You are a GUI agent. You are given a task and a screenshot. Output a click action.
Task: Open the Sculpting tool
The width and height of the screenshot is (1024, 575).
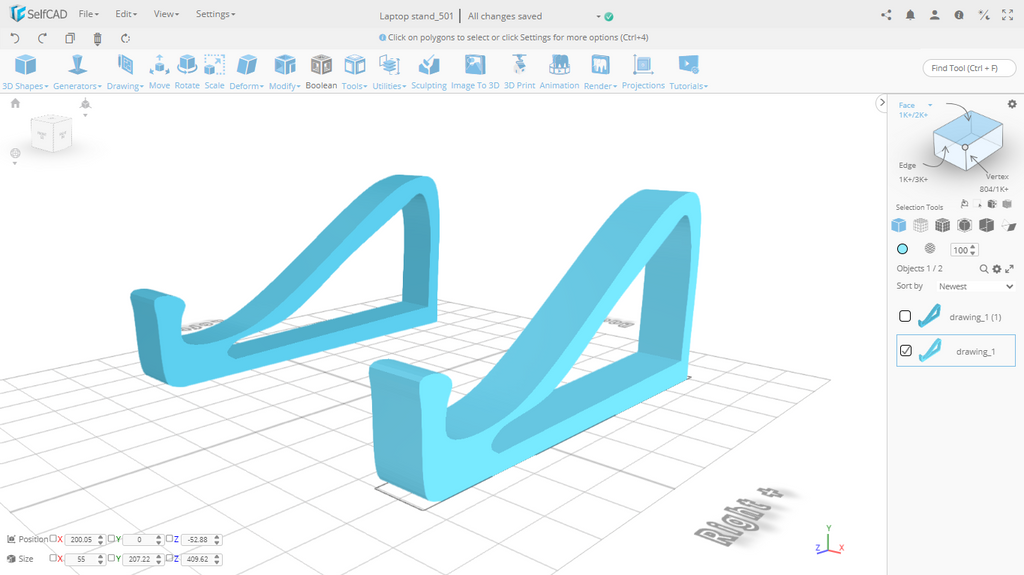tap(429, 70)
